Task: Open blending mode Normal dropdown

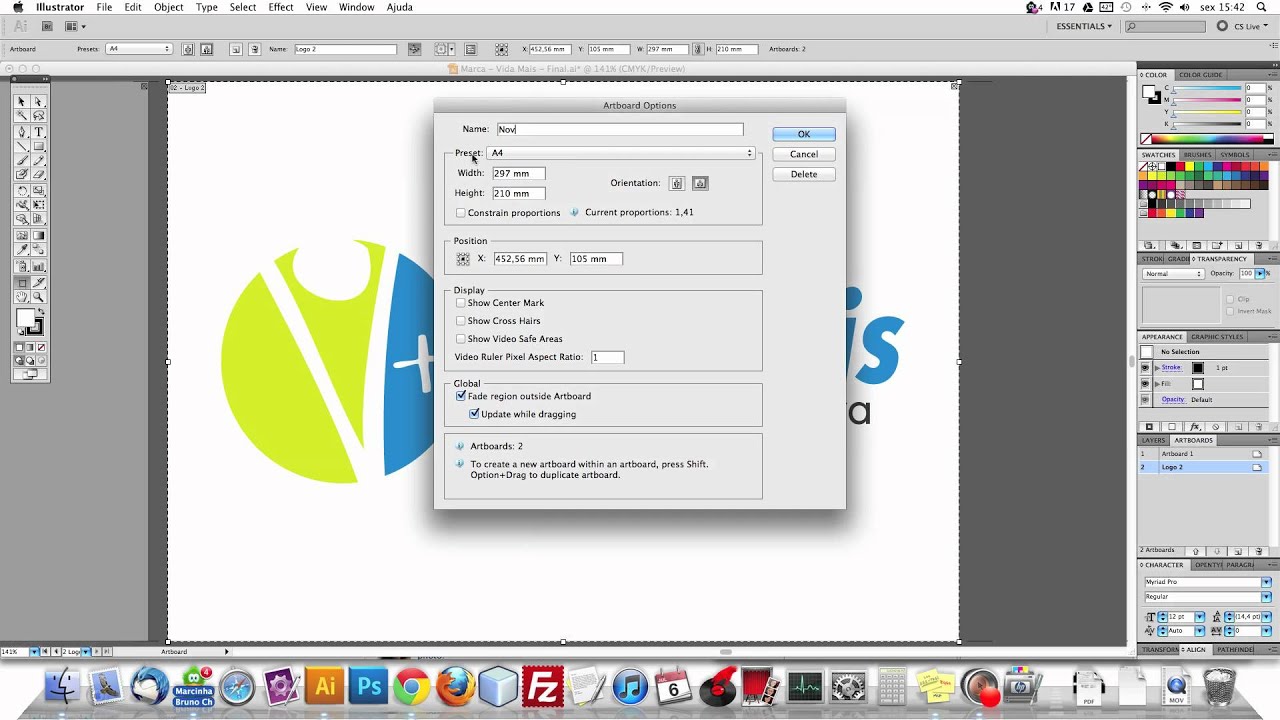Action: click(x=1174, y=274)
